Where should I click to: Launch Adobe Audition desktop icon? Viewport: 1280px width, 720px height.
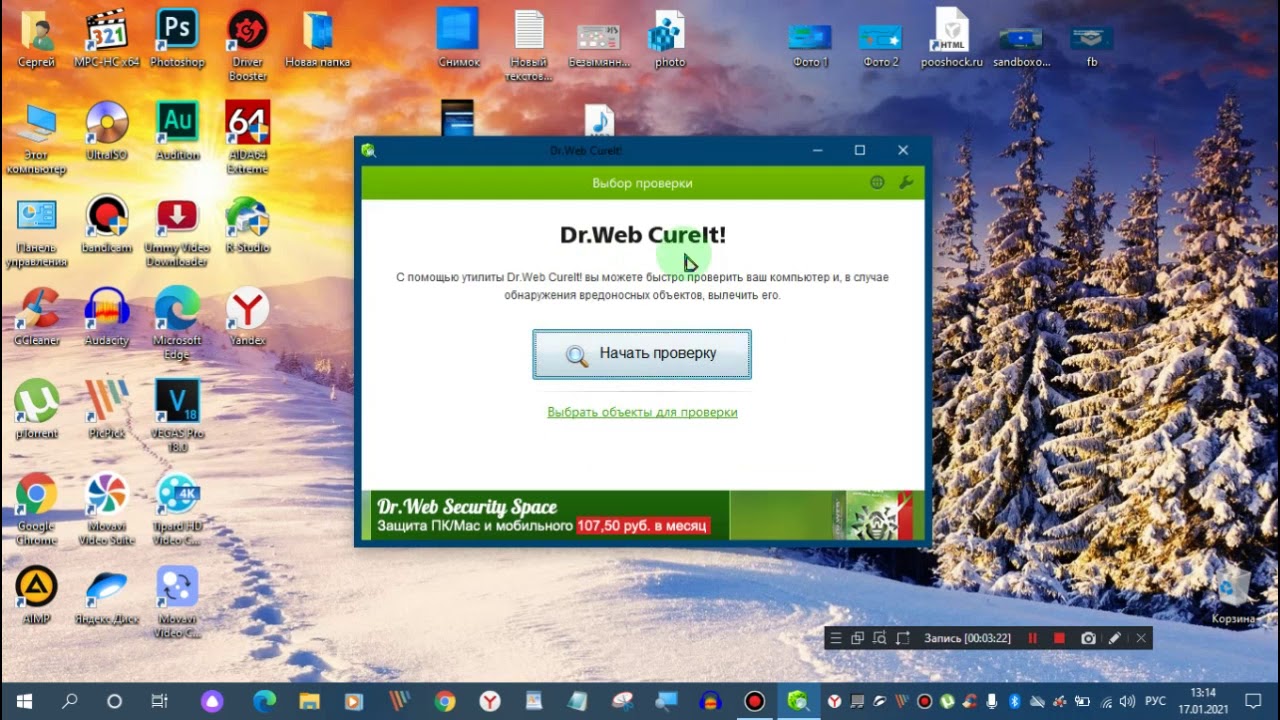click(177, 131)
